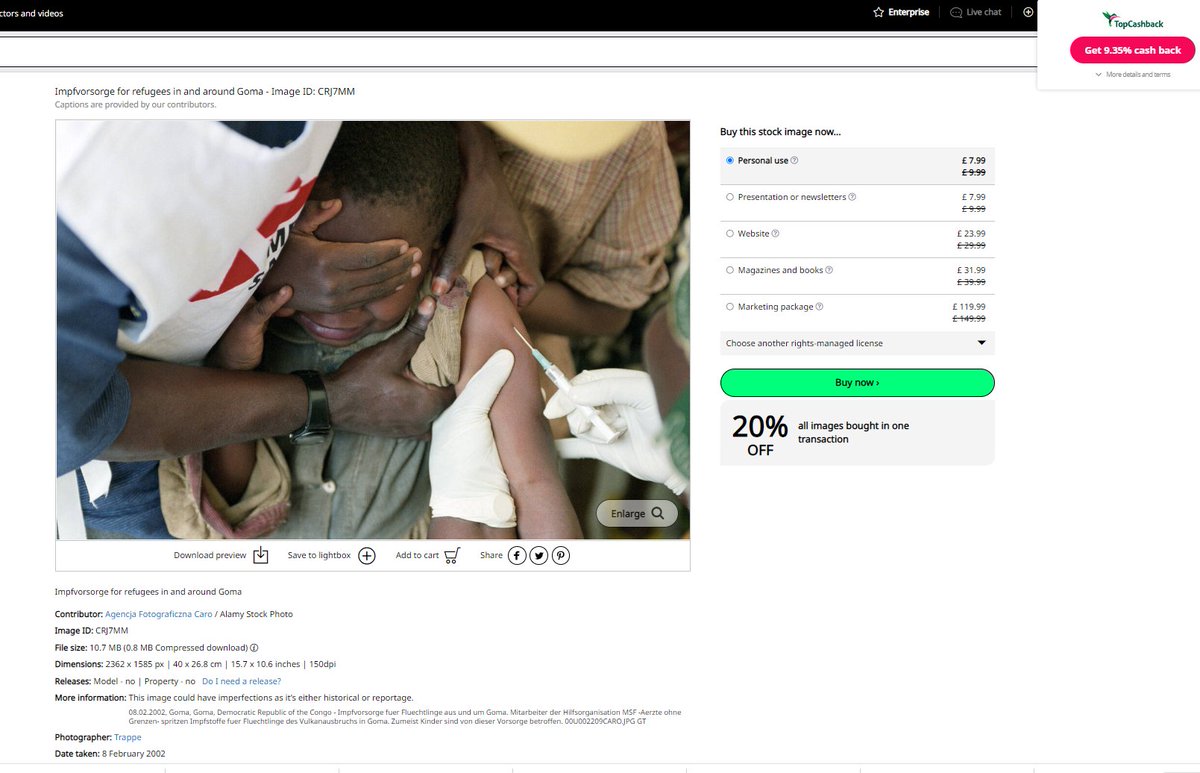Screen dimensions: 1200x773
Task: Click the Save to lightbox plus icon
Action: (367, 555)
